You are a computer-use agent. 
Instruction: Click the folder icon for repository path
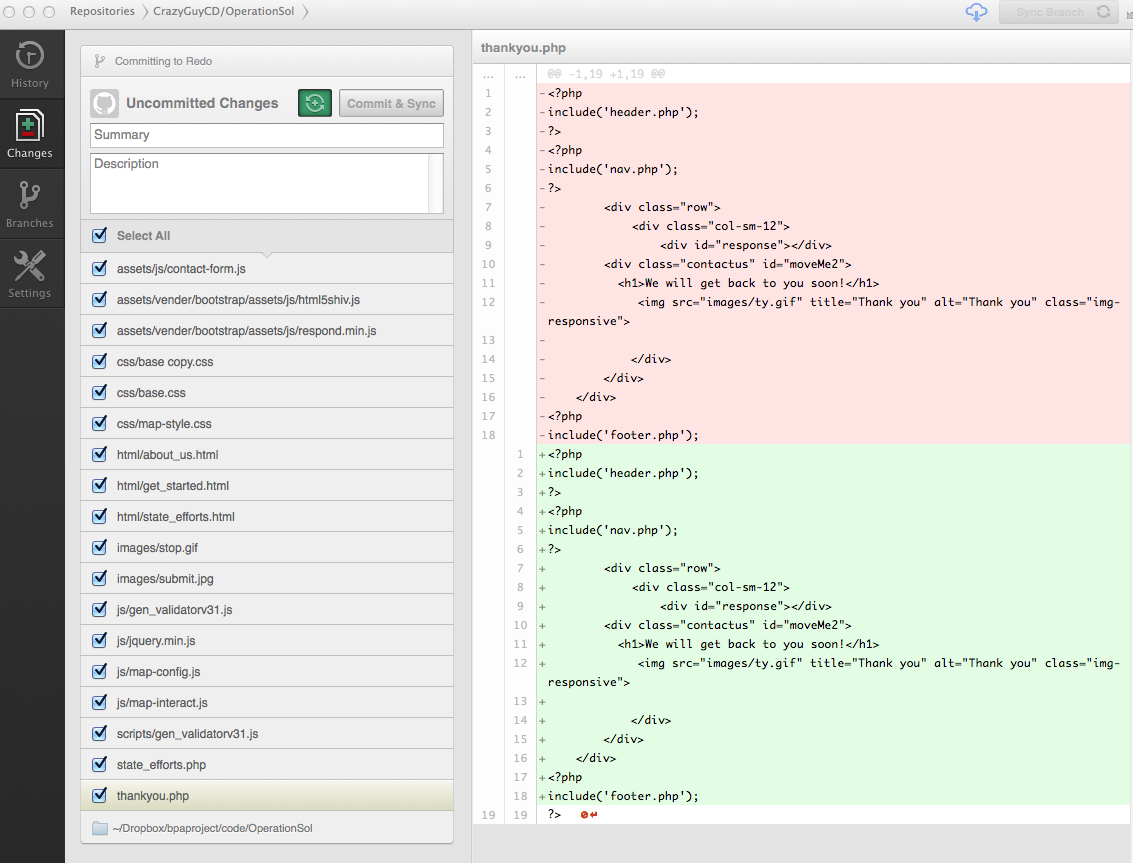pyautogui.click(x=100, y=828)
